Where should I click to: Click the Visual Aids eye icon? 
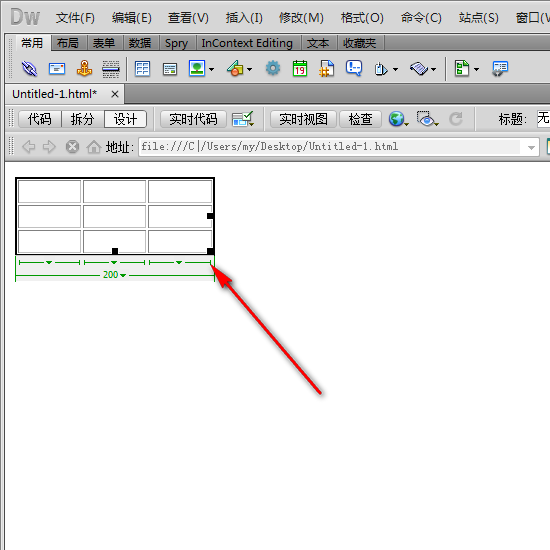tap(427, 119)
